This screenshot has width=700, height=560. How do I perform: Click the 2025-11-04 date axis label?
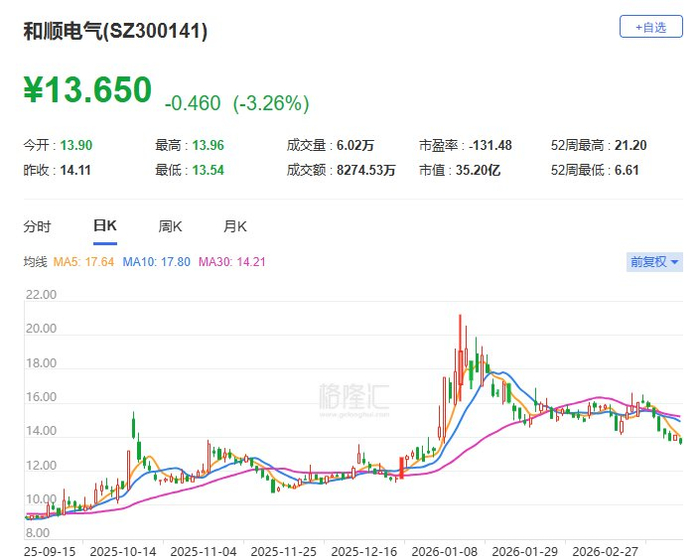[x=203, y=552]
